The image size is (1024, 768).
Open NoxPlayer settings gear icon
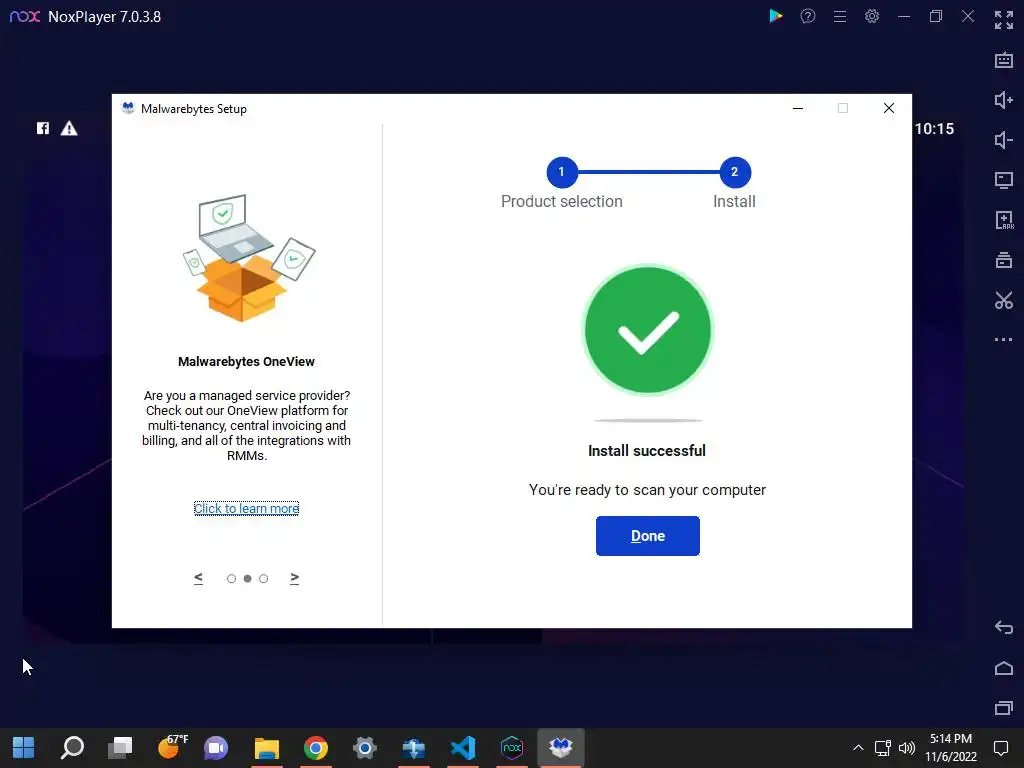[872, 16]
